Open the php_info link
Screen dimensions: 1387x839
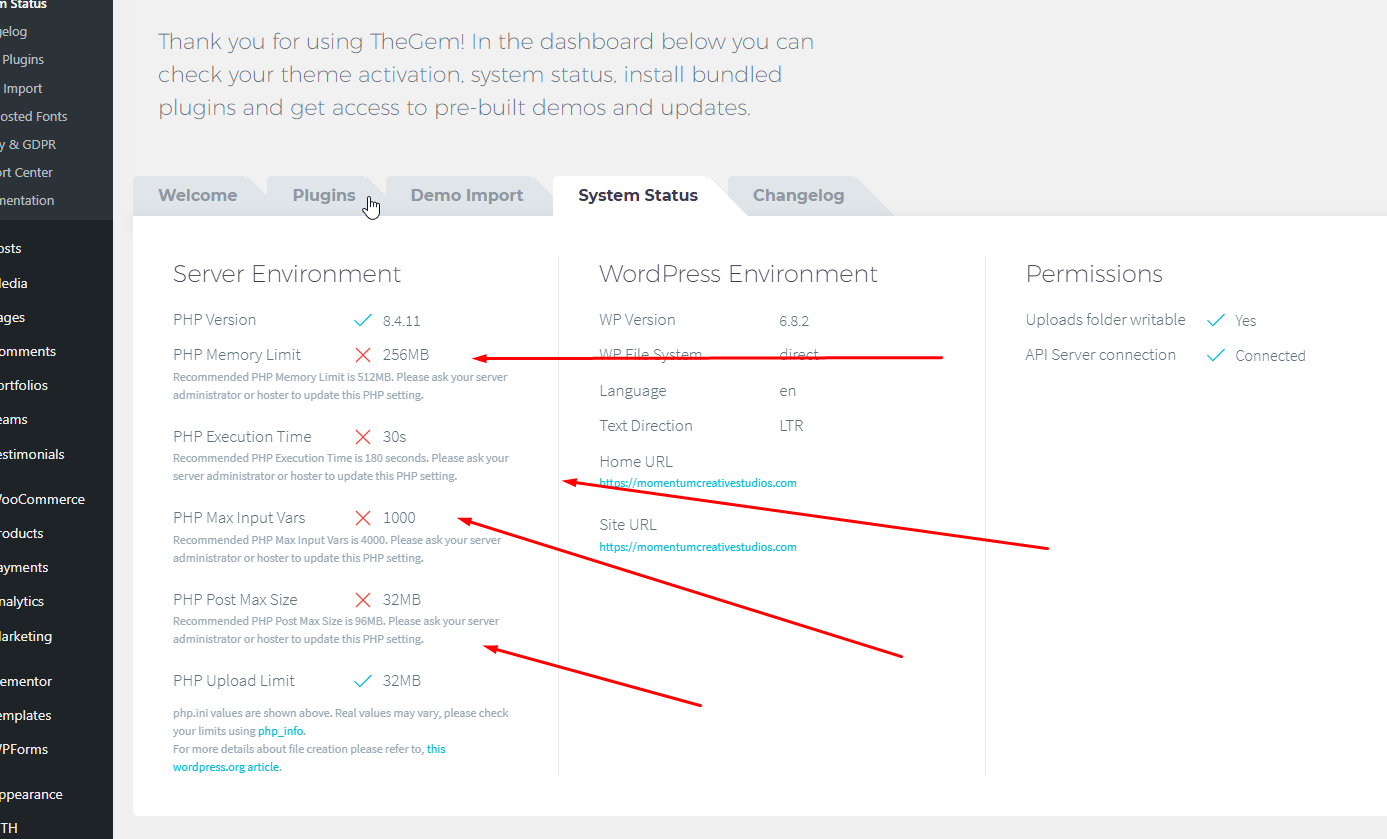coord(280,731)
